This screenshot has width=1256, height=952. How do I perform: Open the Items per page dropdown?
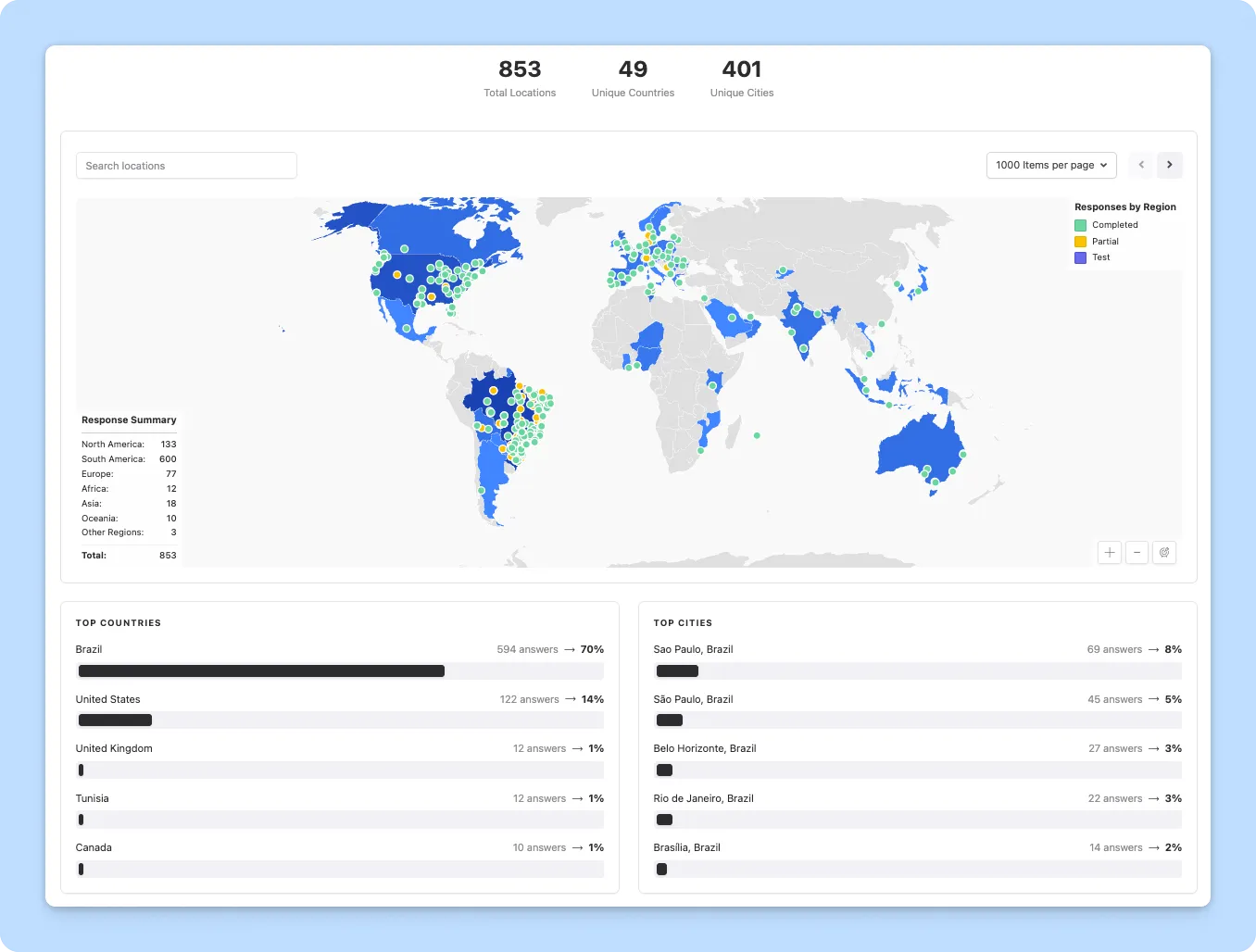[x=1051, y=165]
